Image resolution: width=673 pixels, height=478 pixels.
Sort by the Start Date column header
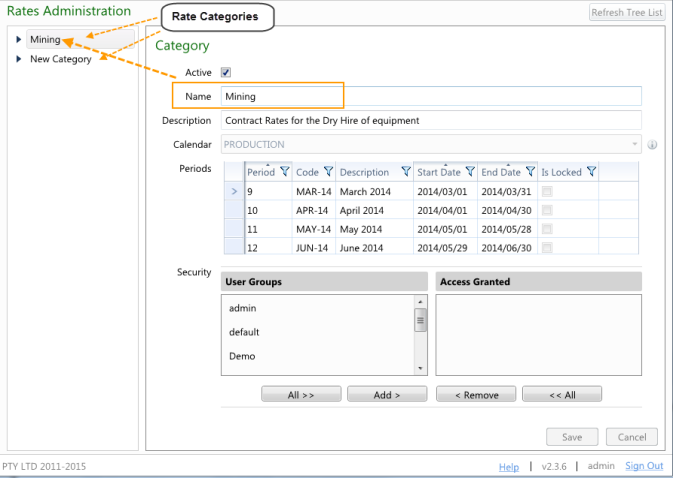click(x=439, y=172)
